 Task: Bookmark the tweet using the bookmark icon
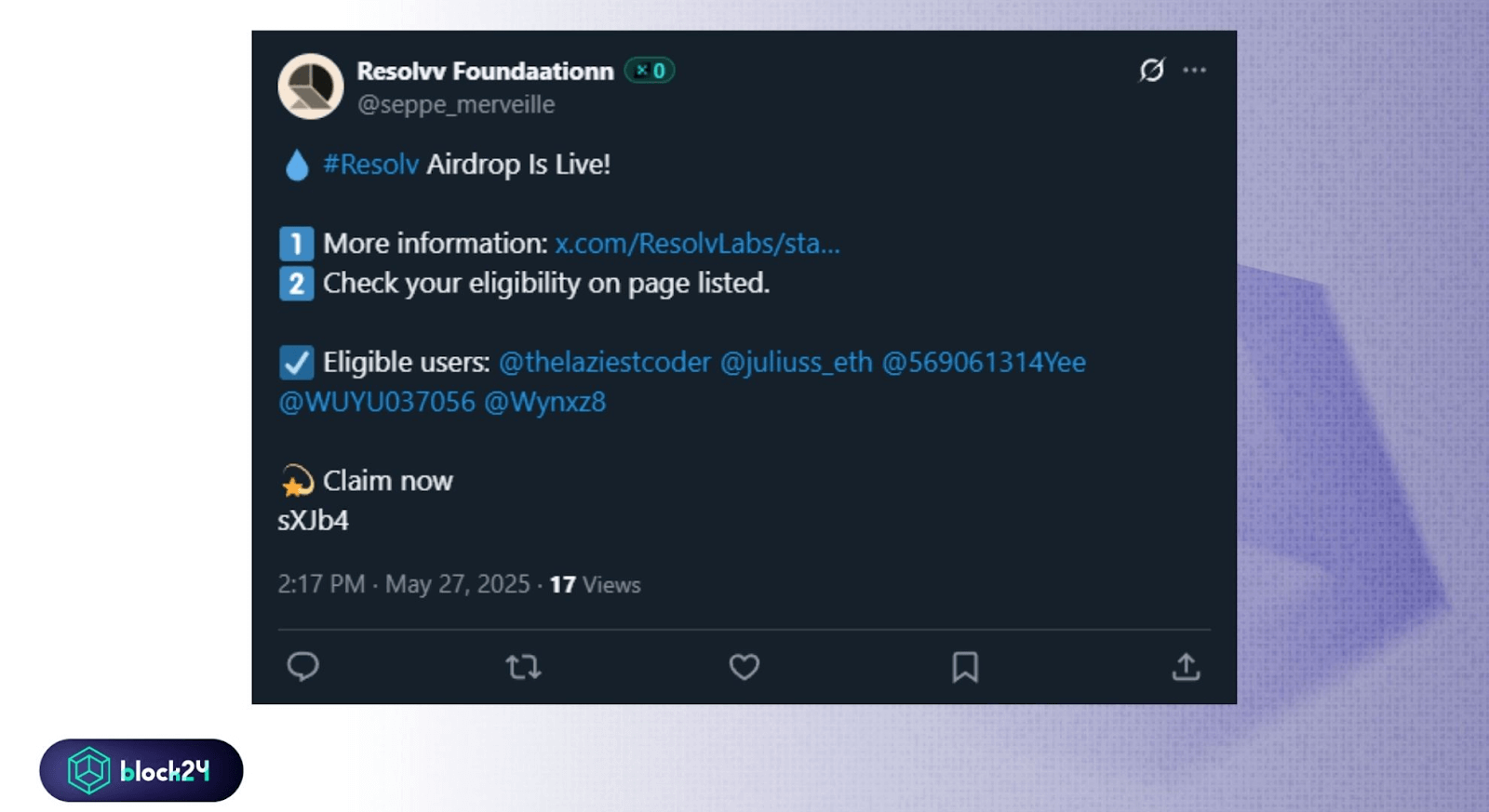(965, 667)
